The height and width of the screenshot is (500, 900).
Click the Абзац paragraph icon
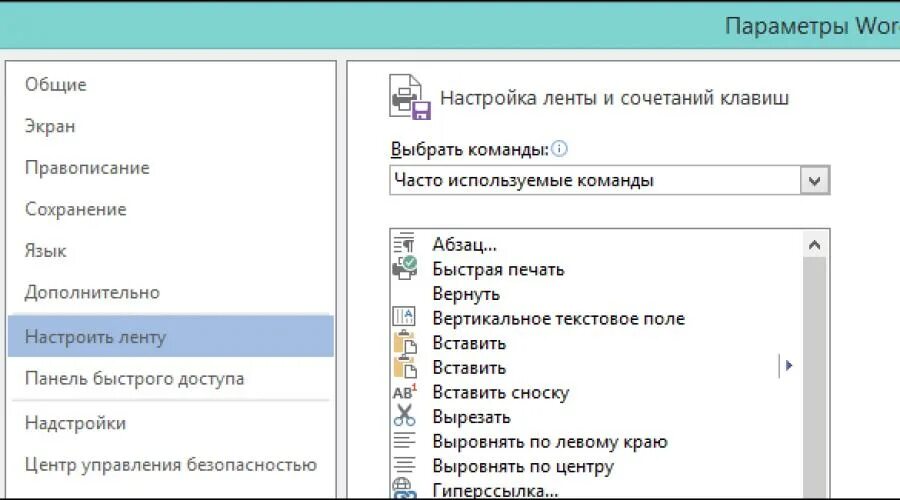coord(404,244)
